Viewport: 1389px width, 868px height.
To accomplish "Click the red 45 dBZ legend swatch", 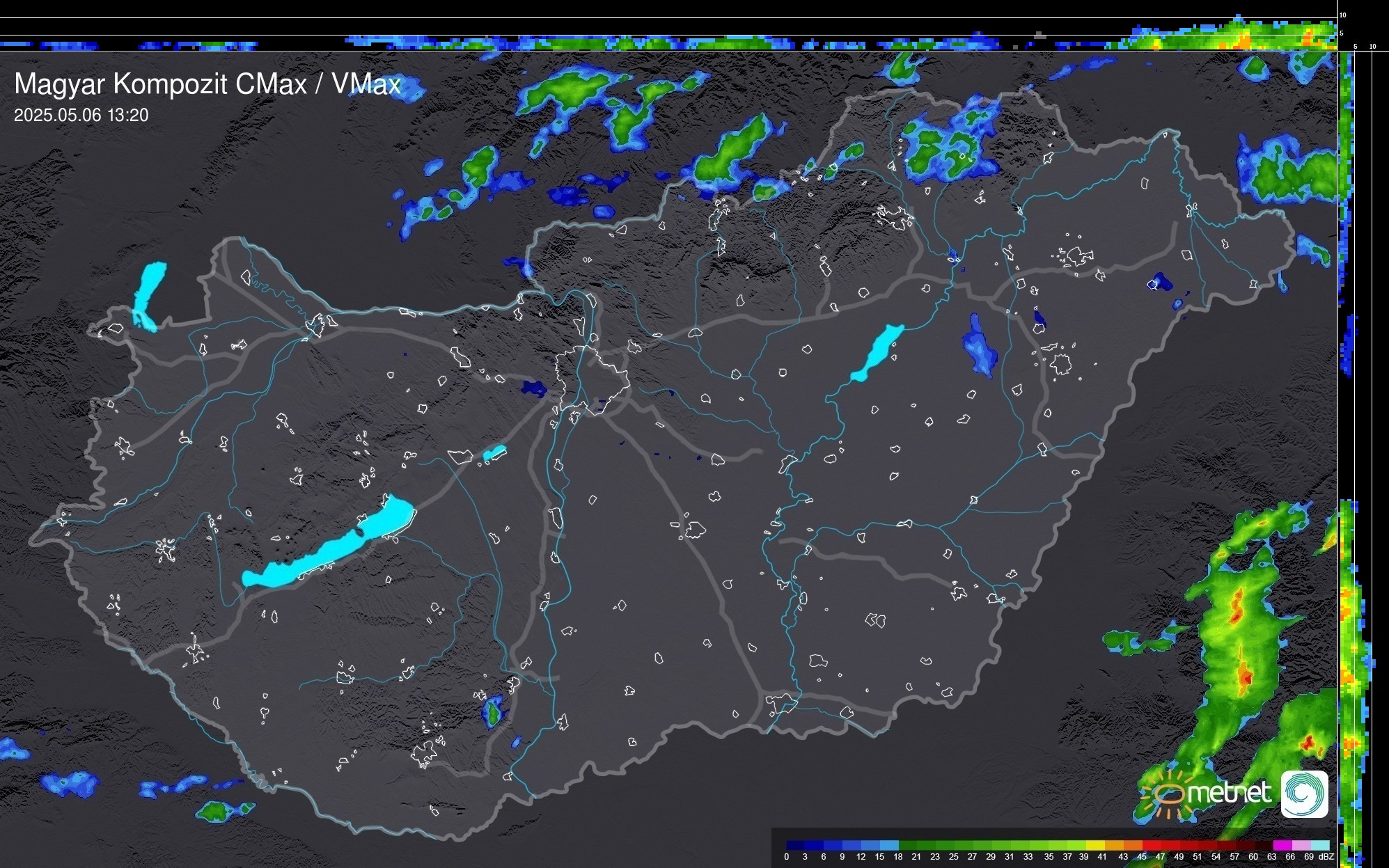I will coord(1152,846).
